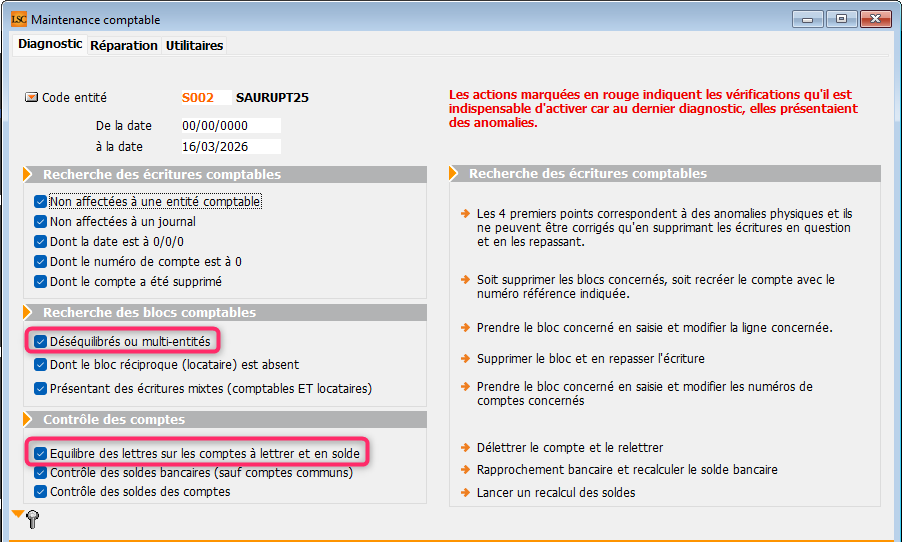Open the 'Code entité' dropdown icon

31,98
